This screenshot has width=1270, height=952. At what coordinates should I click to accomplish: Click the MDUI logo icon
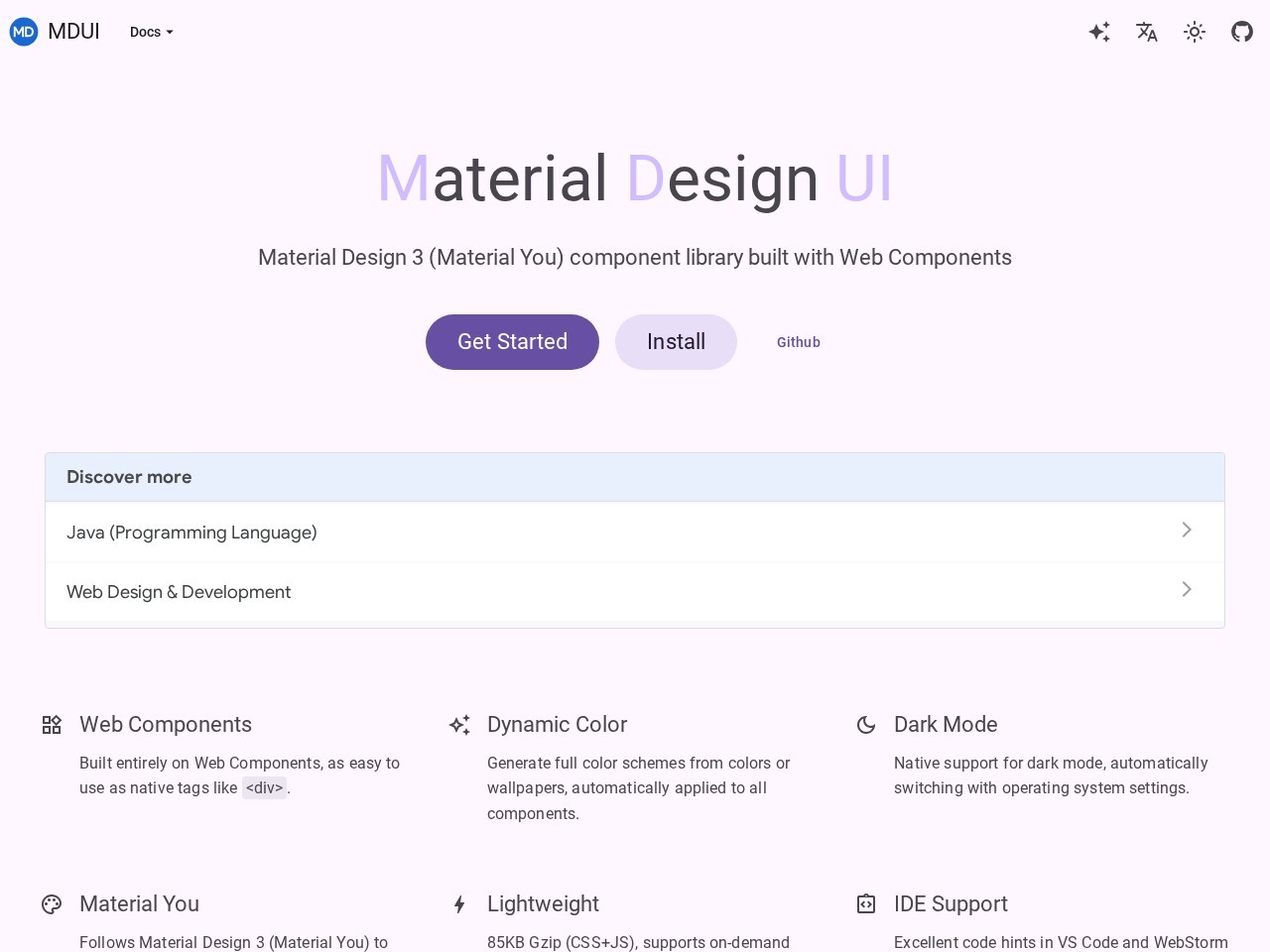(24, 32)
